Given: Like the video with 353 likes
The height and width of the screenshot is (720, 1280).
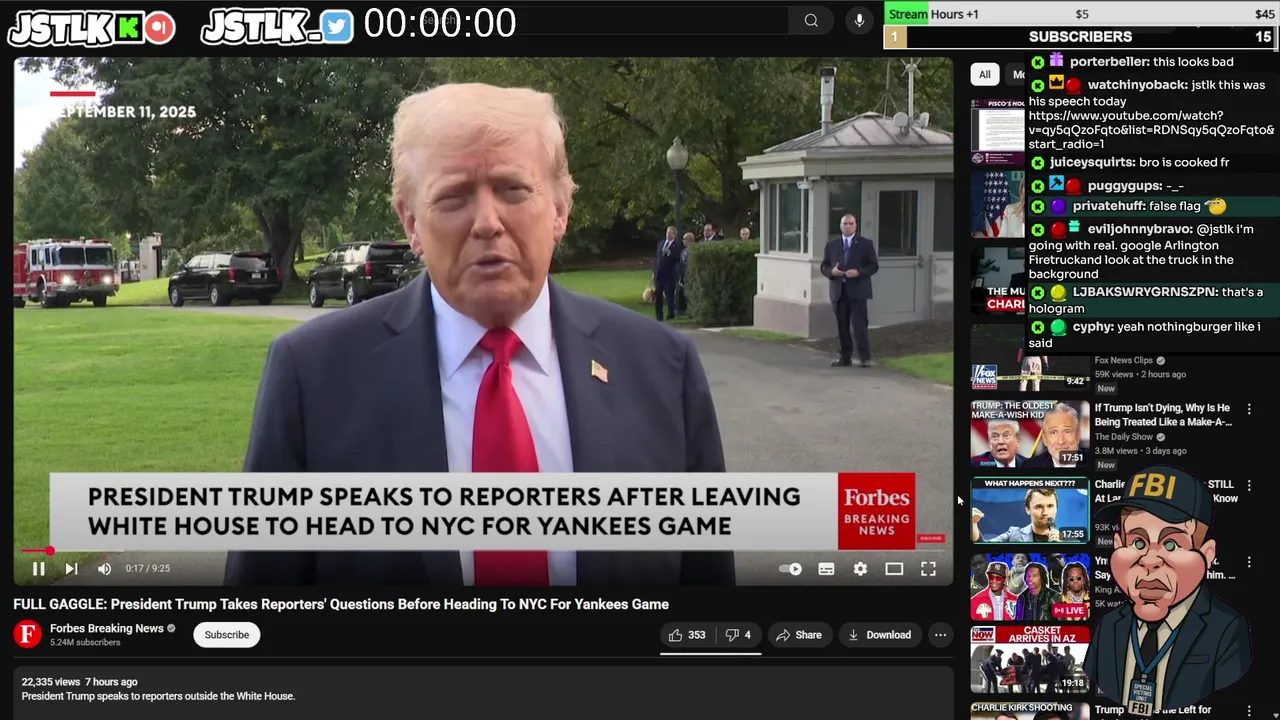Looking at the screenshot, I should tap(687, 635).
